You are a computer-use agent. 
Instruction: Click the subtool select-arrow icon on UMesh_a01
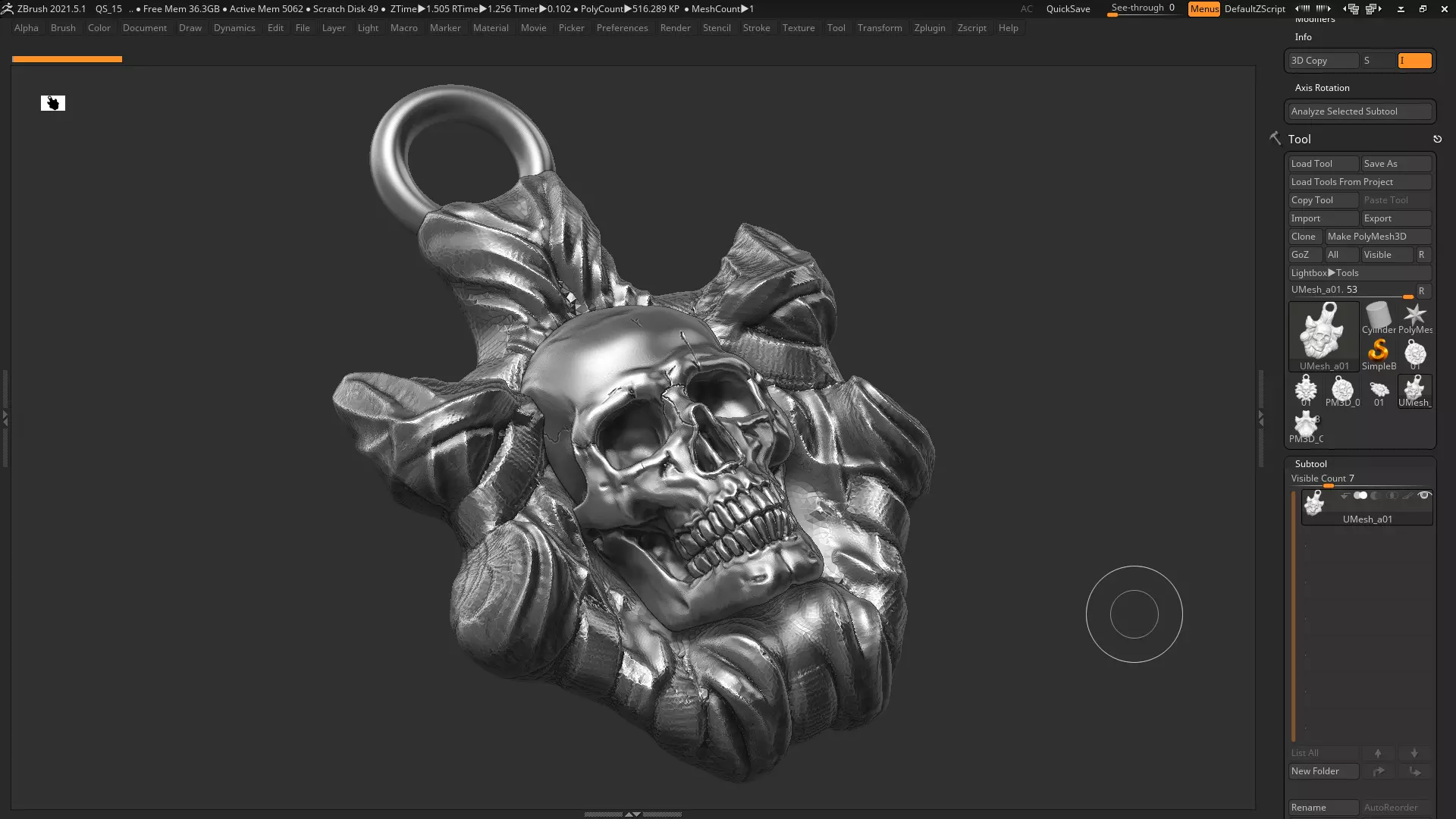pyautogui.click(x=1345, y=496)
